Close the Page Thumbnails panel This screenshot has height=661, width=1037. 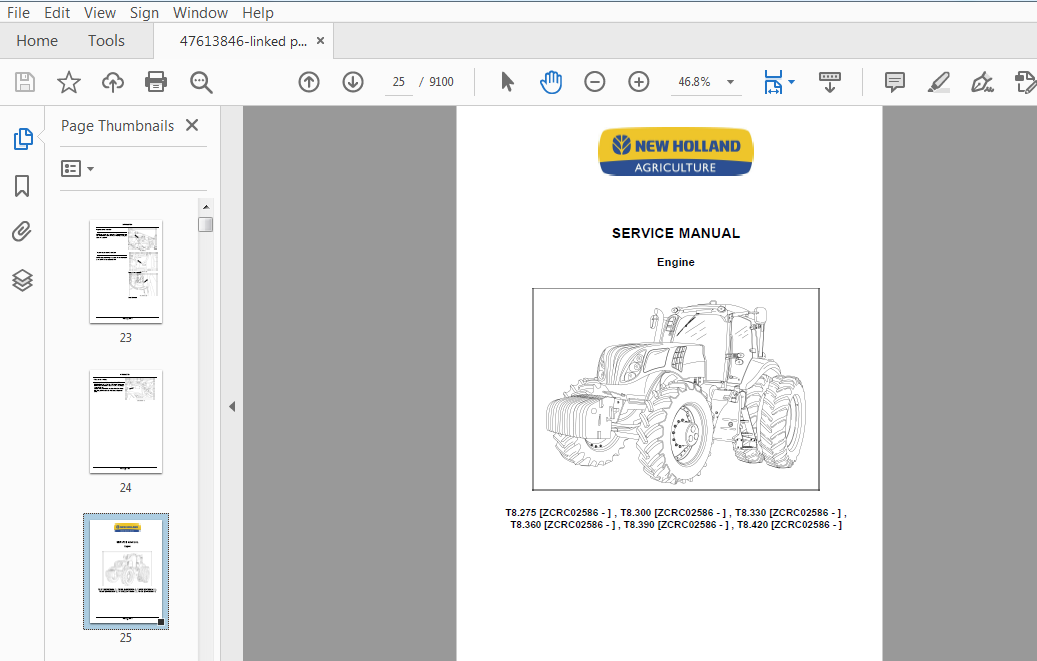(192, 125)
